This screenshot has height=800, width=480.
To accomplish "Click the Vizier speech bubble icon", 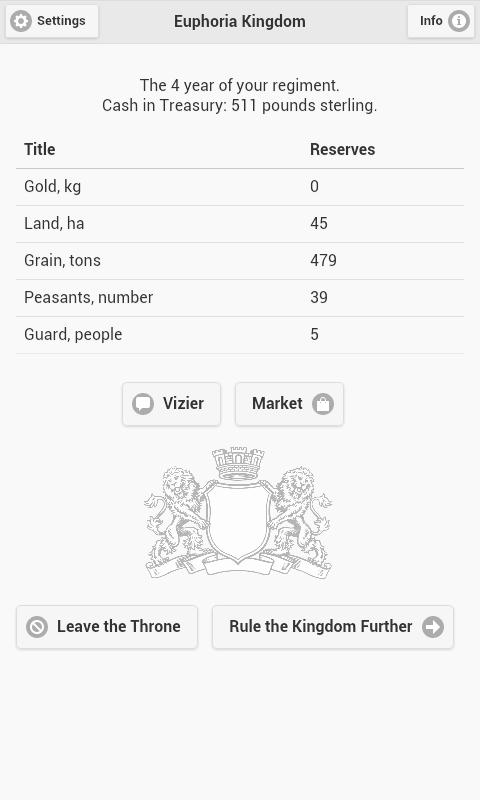I will pyautogui.click(x=143, y=404).
